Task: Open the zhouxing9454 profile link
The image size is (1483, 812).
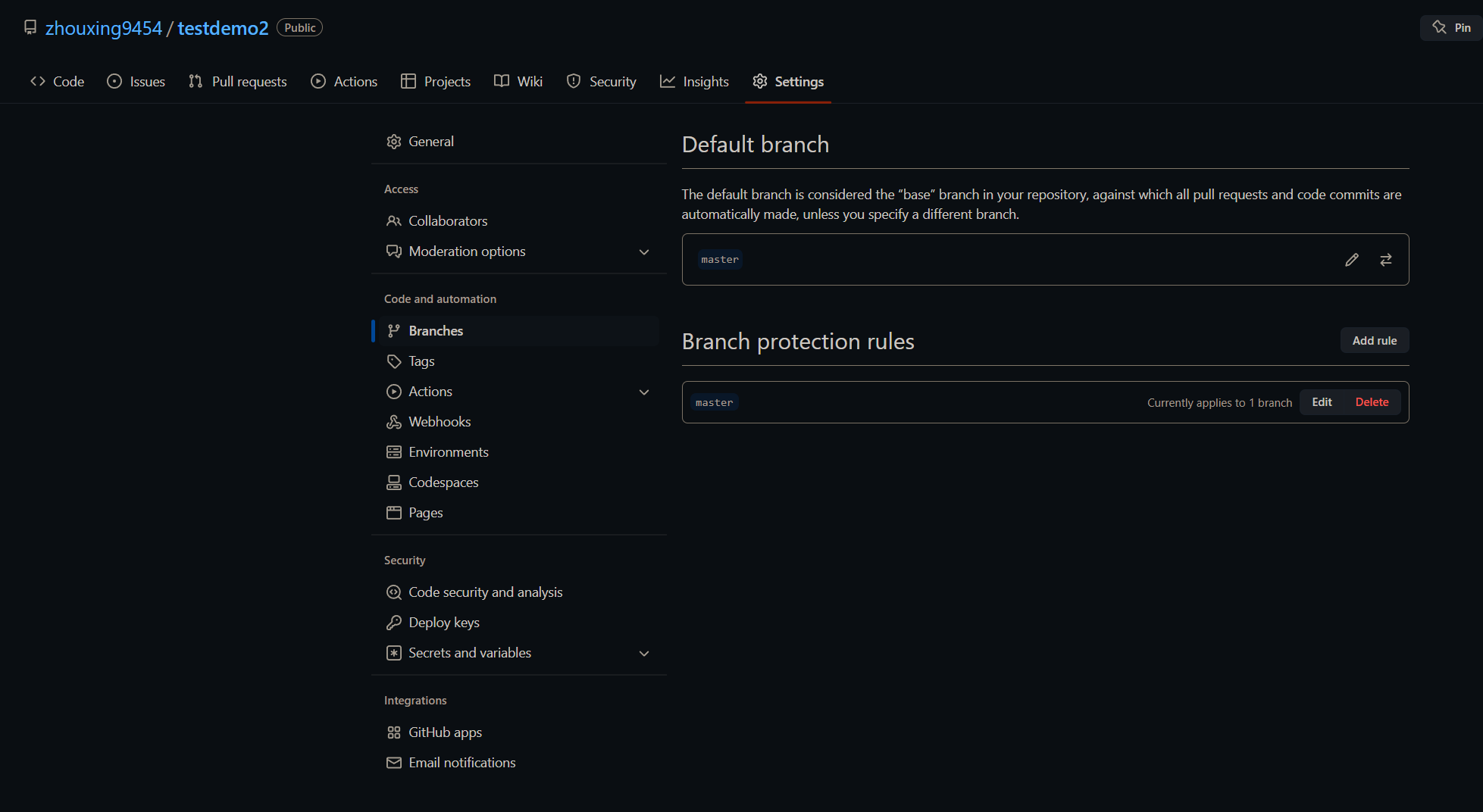Action: [x=104, y=28]
